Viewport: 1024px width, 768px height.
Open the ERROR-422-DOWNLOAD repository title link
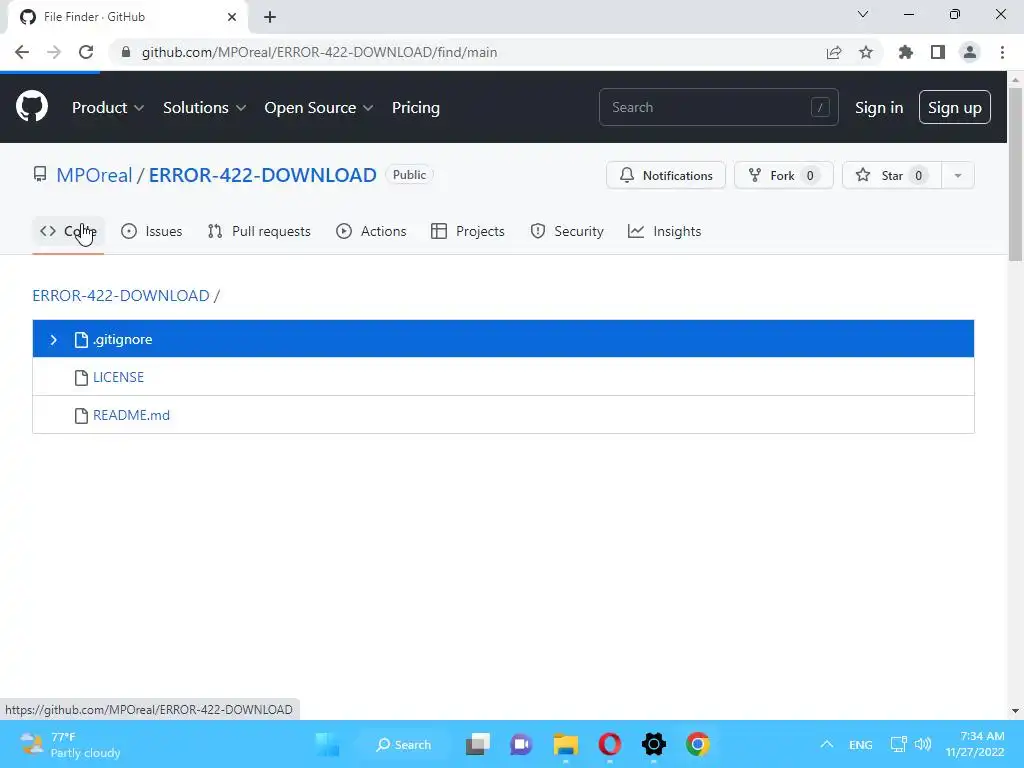click(x=263, y=175)
